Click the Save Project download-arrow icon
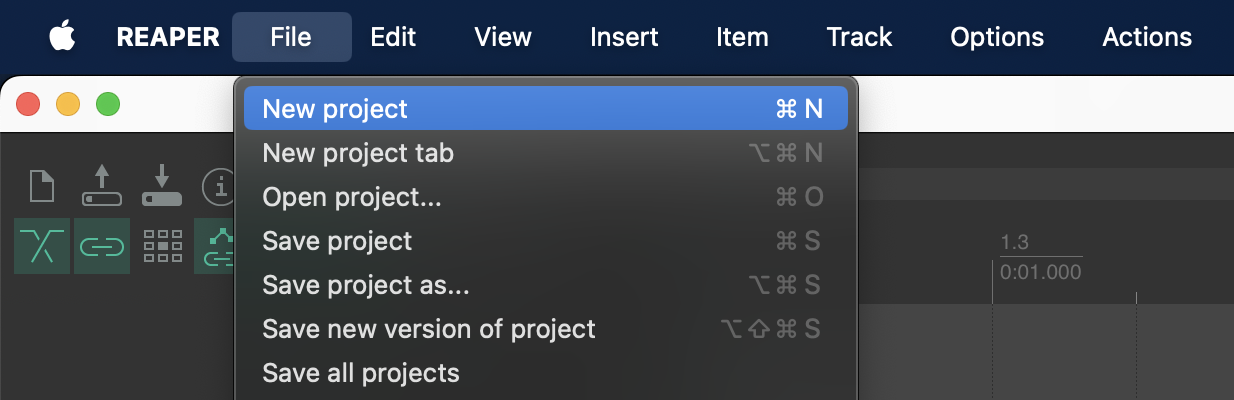 [x=161, y=186]
